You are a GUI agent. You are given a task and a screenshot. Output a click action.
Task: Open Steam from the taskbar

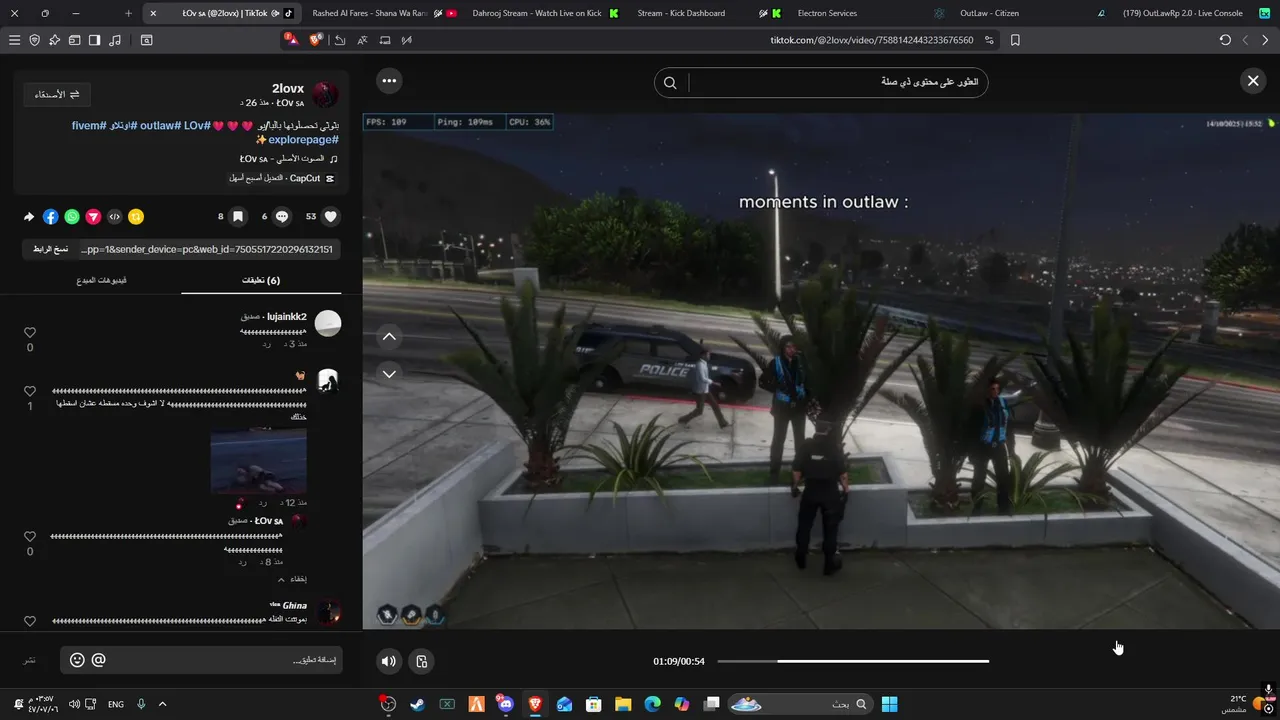click(417, 704)
